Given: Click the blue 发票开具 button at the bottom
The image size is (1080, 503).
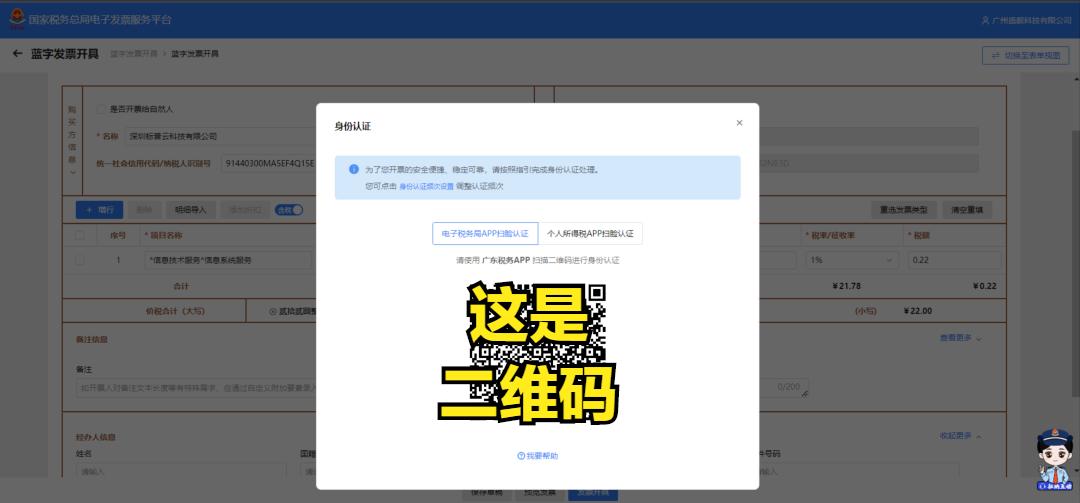Looking at the screenshot, I should [593, 493].
